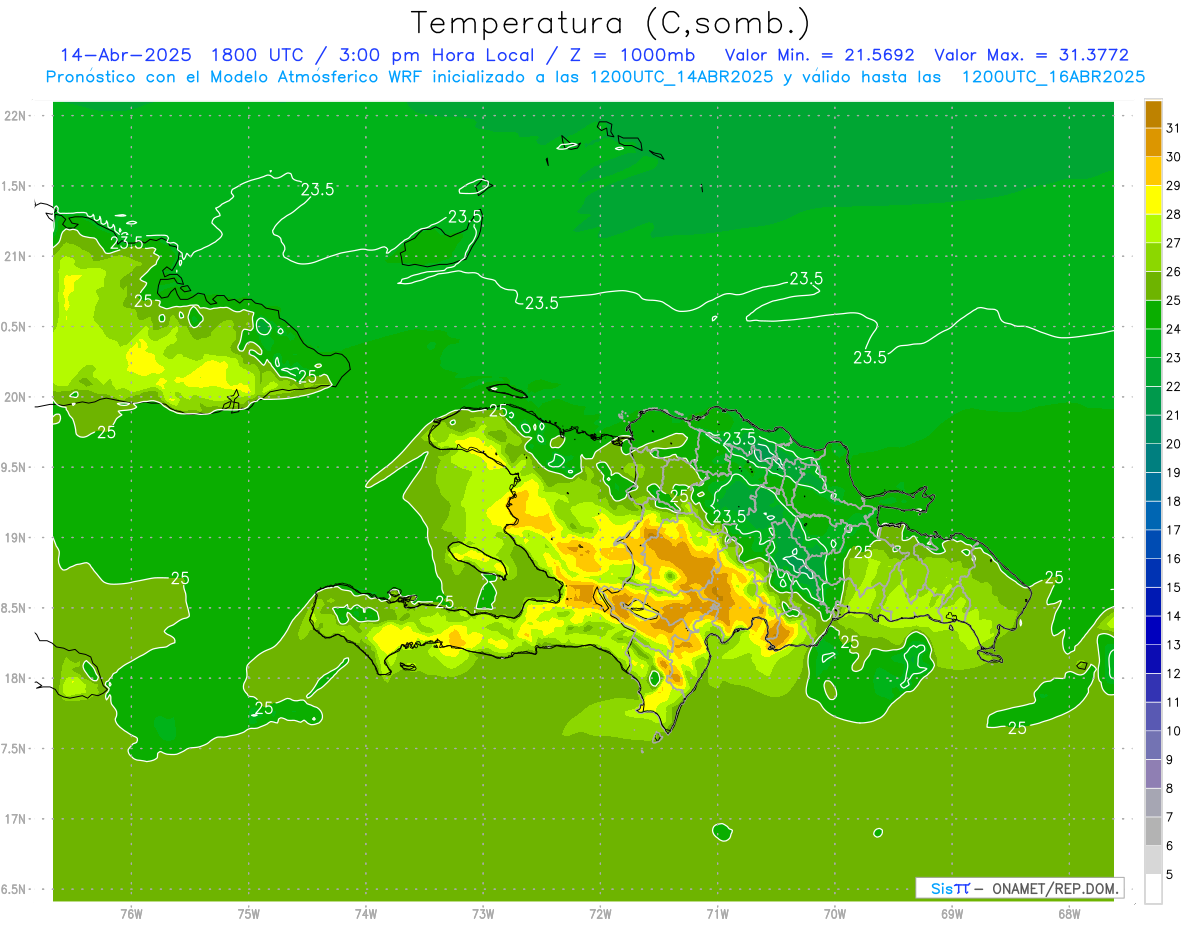1200x927 pixels.
Task: Click the legend color band between 28 and 29
Action: click(1153, 200)
